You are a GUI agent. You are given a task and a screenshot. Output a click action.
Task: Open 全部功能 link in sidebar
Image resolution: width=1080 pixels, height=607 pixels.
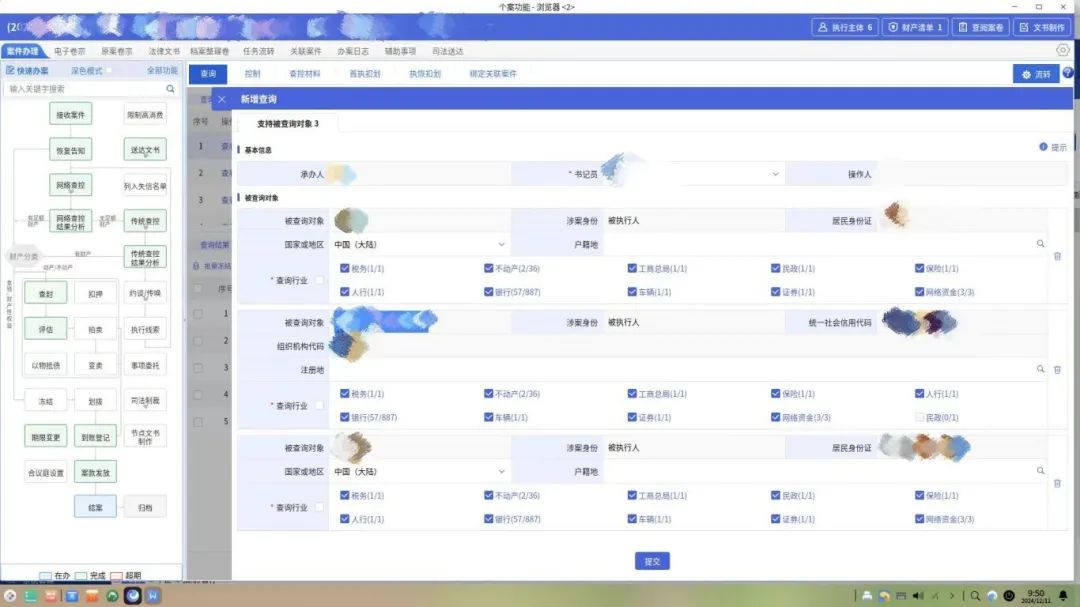click(162, 70)
